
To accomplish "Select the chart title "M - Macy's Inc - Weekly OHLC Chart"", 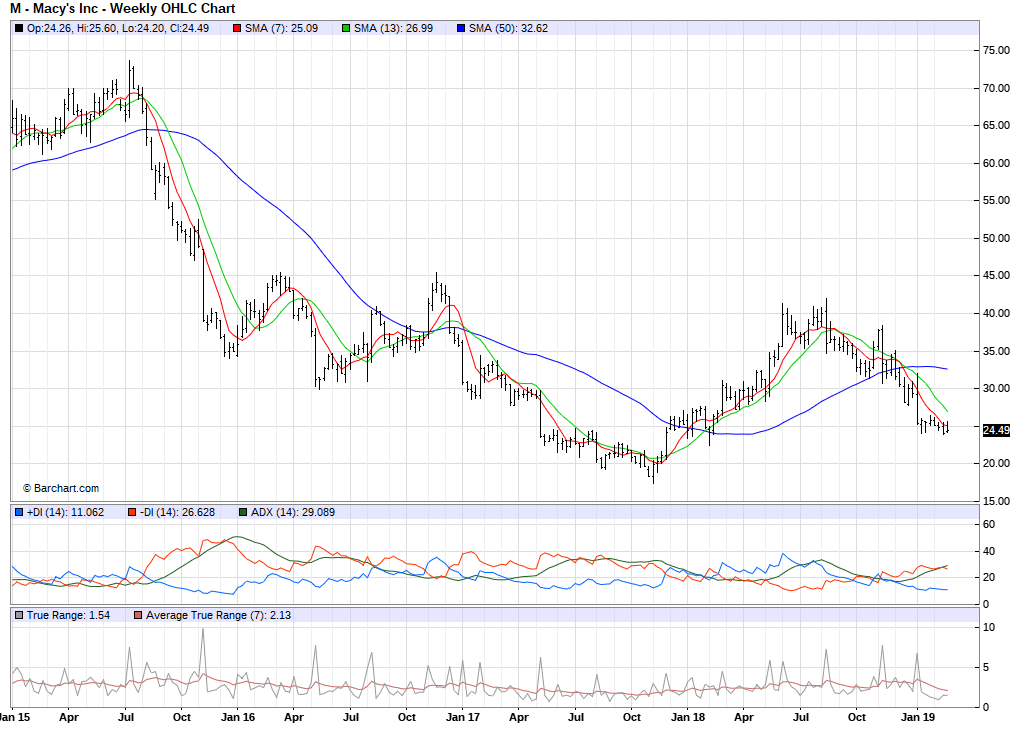I will 122,8.
